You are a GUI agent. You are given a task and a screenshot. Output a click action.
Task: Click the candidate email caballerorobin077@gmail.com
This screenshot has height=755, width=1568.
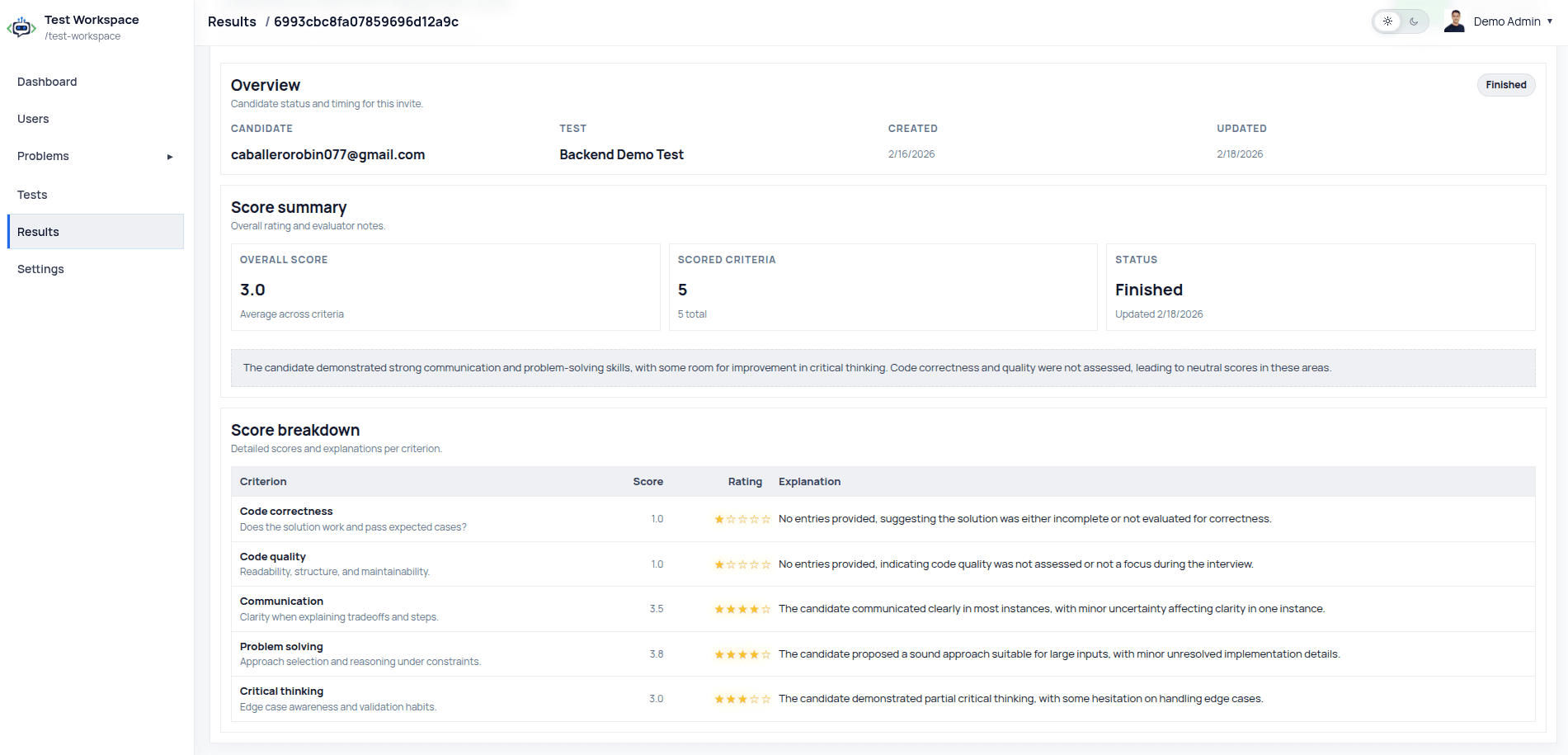327,154
